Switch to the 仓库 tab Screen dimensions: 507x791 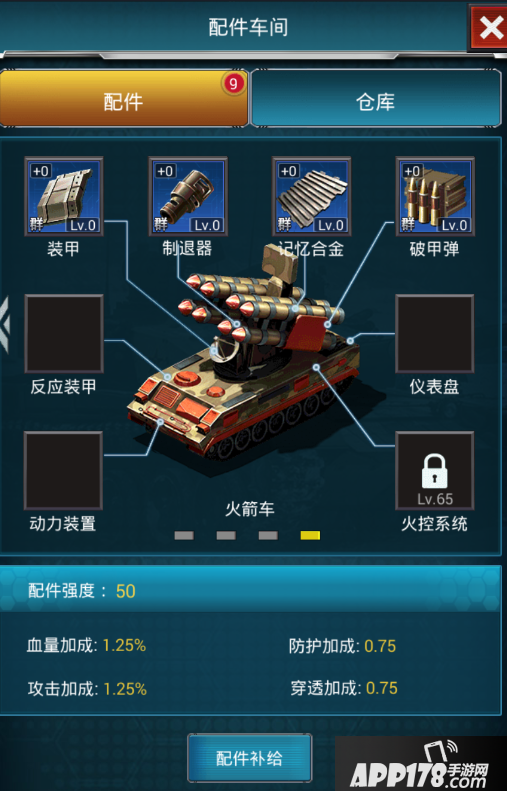pyautogui.click(x=376, y=98)
